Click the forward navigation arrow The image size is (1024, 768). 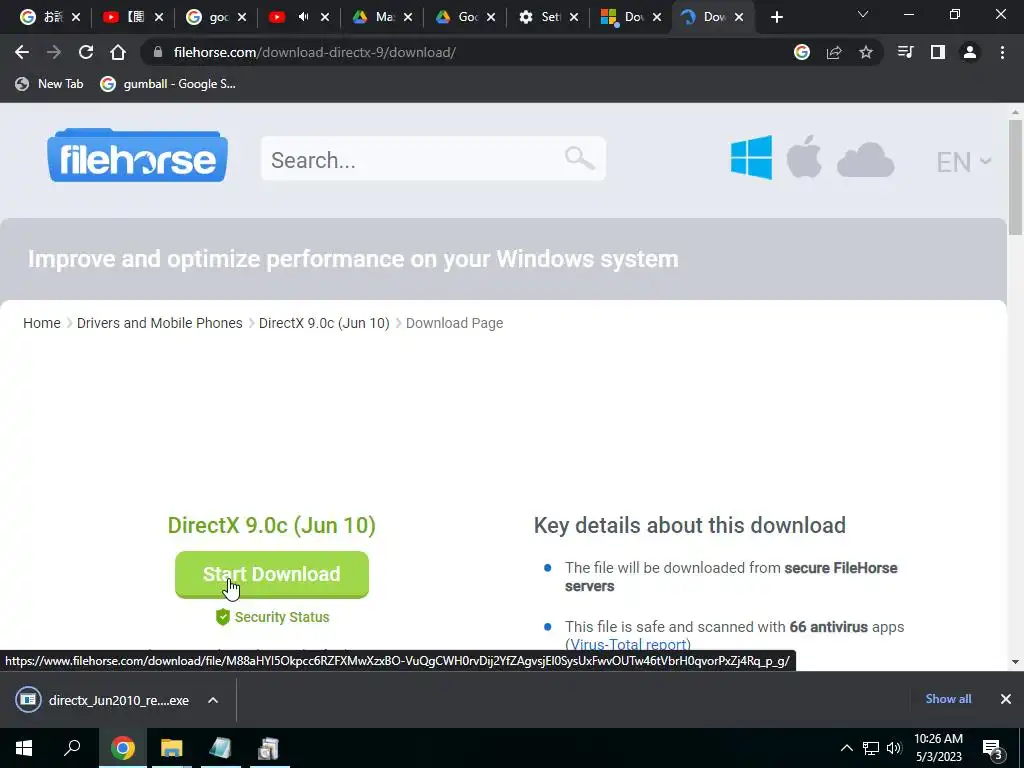(54, 52)
